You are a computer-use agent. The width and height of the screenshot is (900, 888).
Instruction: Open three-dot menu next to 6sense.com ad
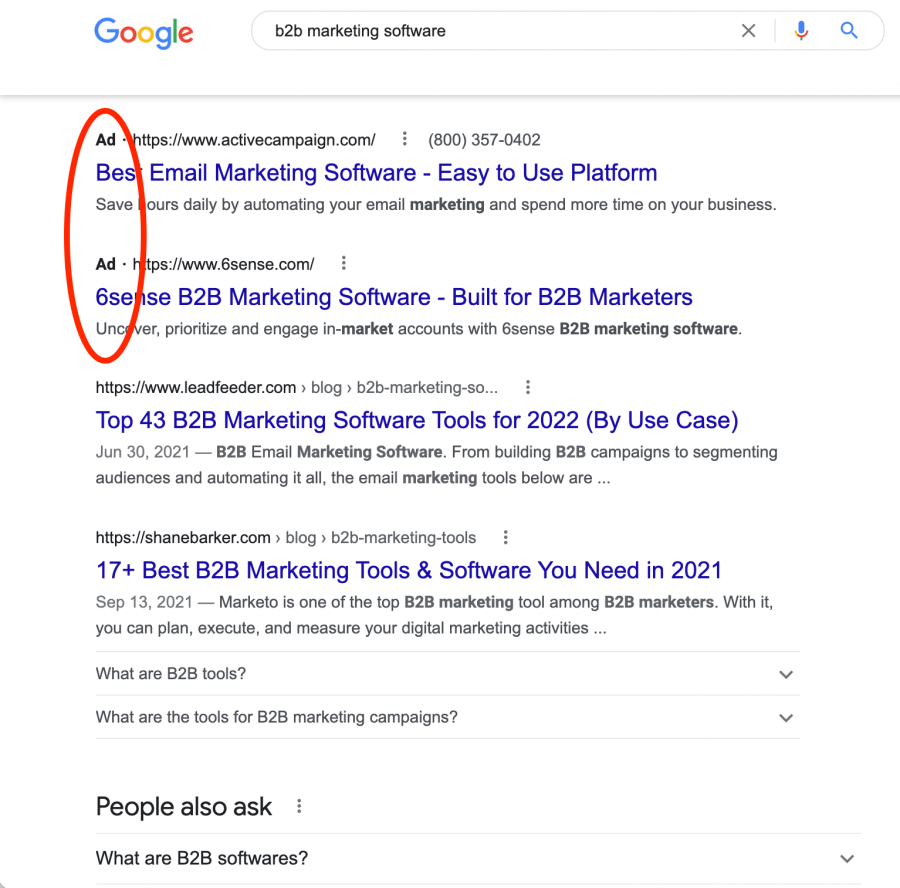pos(344,263)
